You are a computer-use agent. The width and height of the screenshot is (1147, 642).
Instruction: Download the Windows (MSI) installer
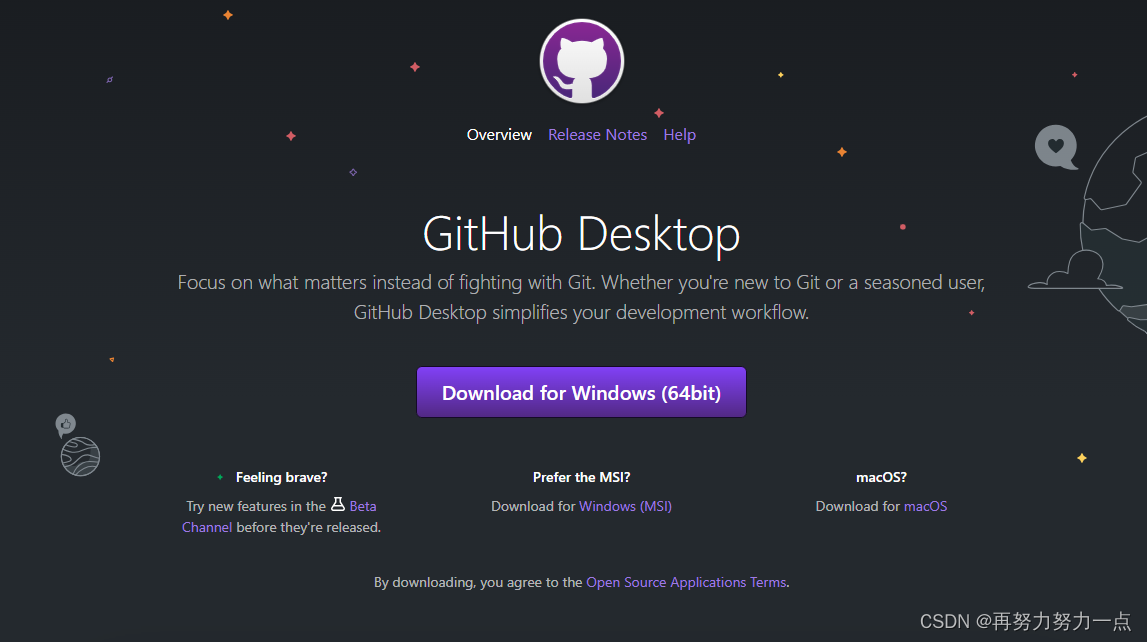pos(625,506)
